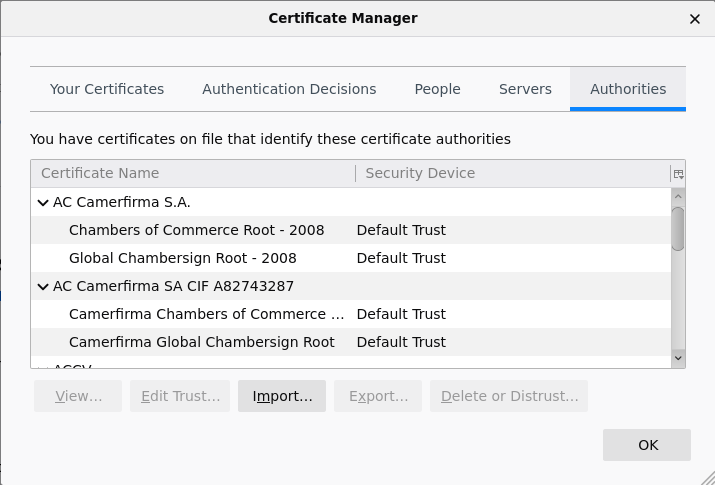
Task: Select the People tab
Action: click(437, 89)
